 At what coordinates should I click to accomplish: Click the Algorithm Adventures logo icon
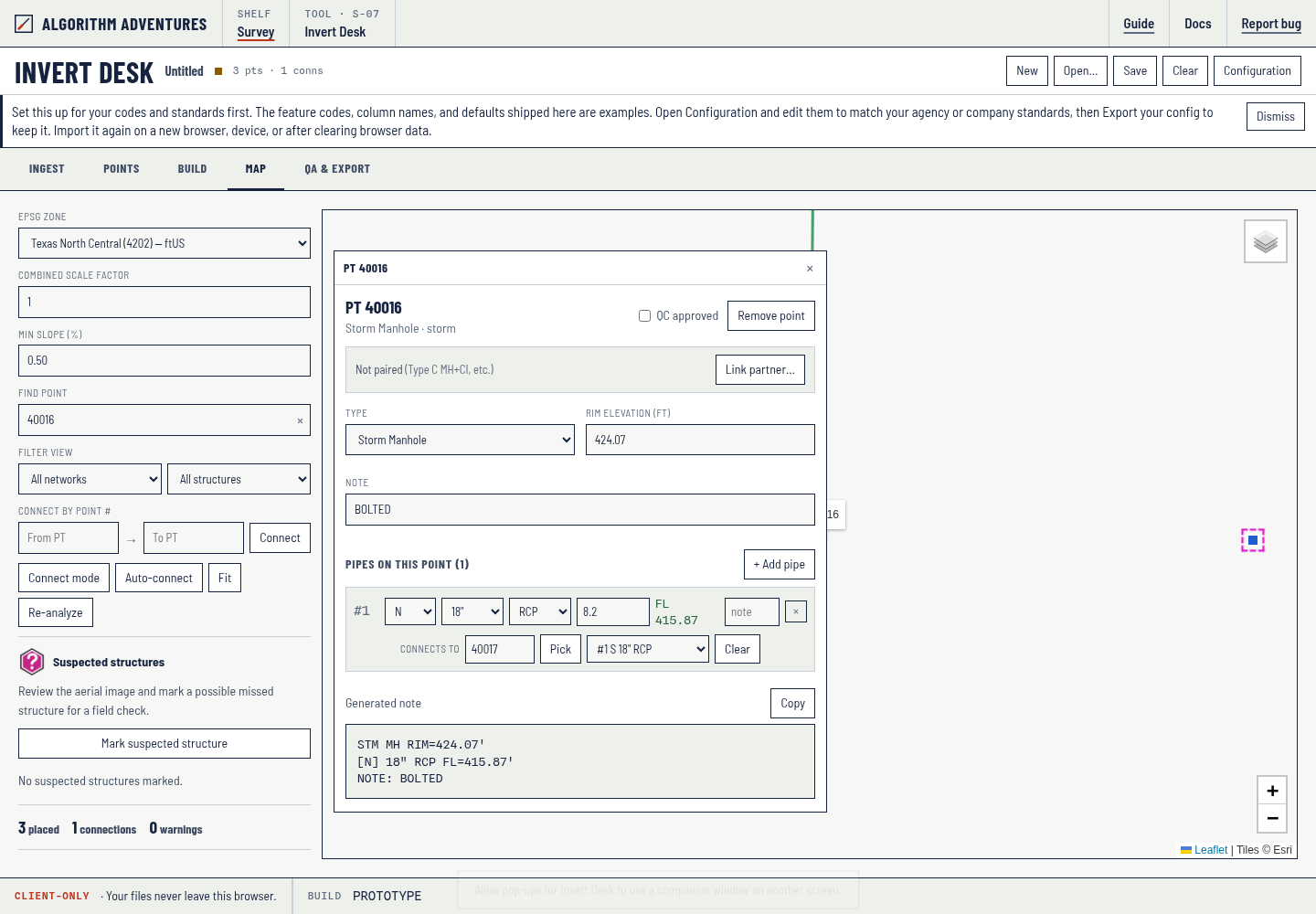pyautogui.click(x=24, y=24)
